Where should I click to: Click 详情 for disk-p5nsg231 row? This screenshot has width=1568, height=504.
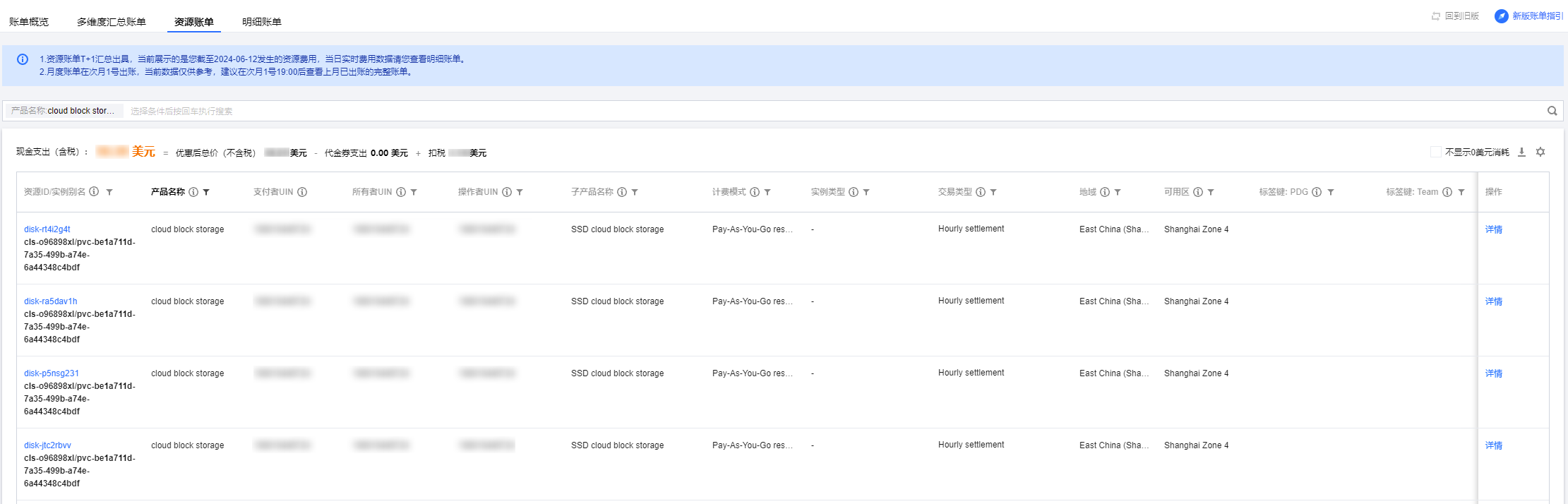pyautogui.click(x=1493, y=373)
